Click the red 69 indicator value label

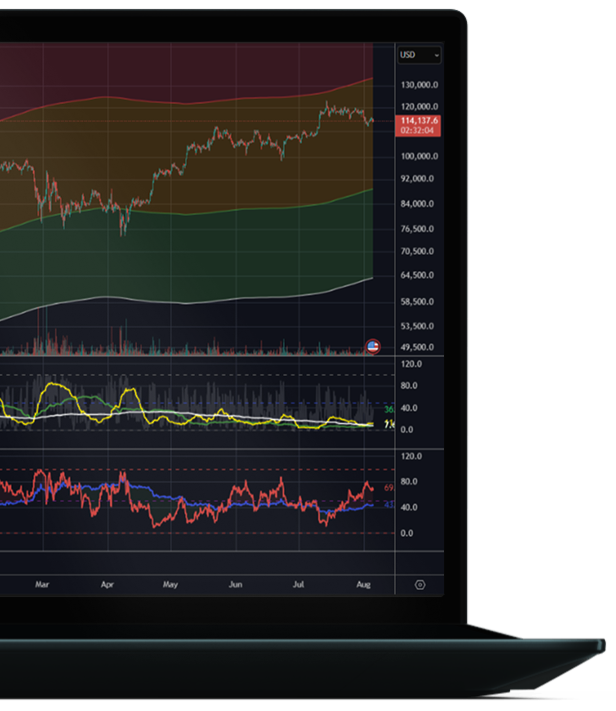click(389, 488)
